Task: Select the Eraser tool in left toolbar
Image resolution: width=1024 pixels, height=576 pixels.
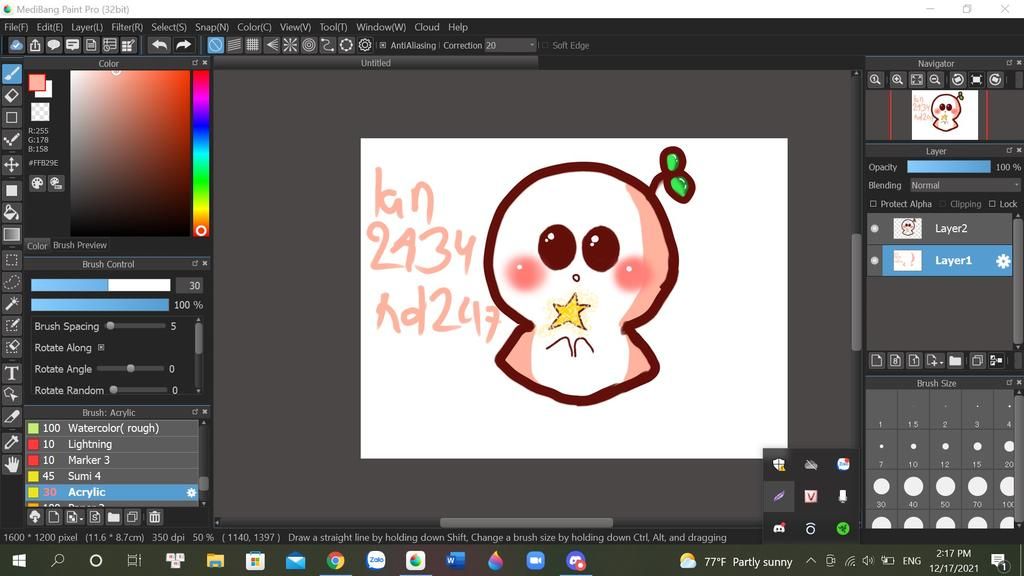Action: click(x=12, y=95)
